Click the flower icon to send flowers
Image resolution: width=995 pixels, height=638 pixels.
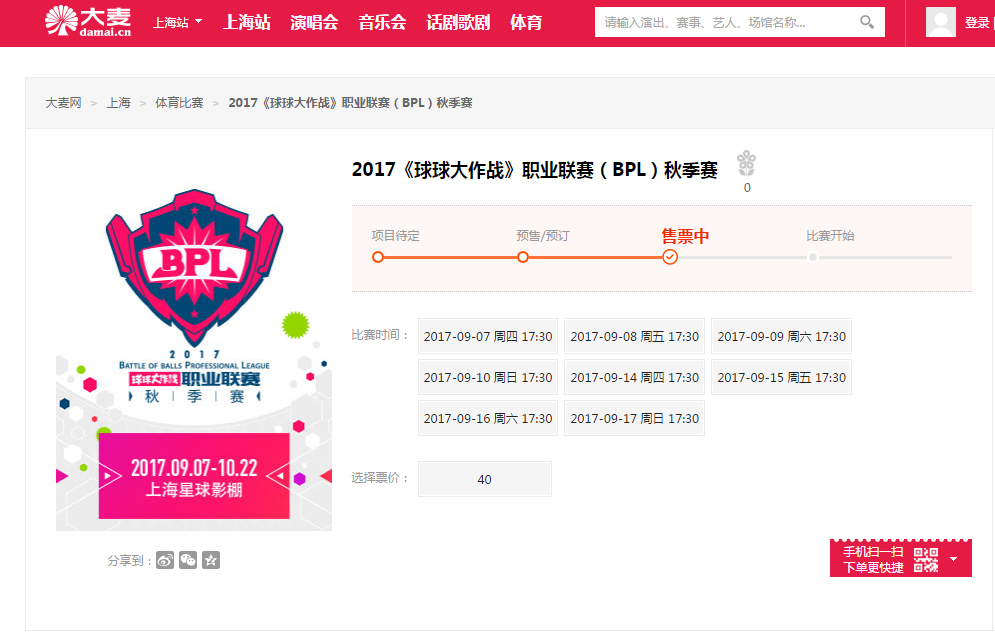click(x=746, y=161)
